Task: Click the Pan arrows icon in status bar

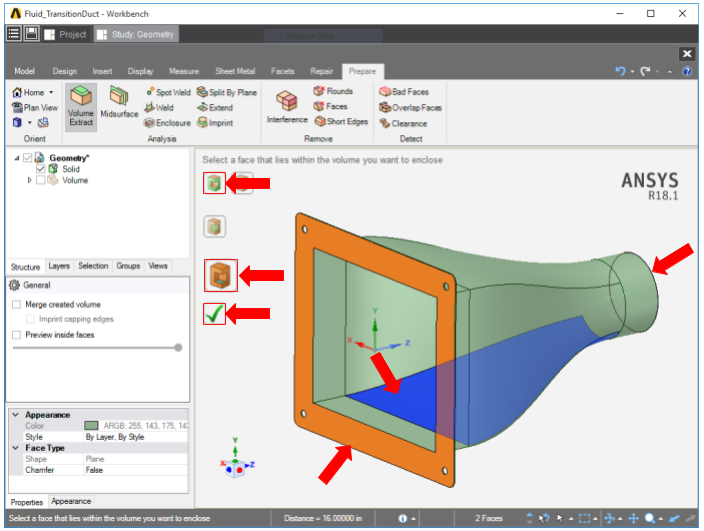Action: (633, 518)
